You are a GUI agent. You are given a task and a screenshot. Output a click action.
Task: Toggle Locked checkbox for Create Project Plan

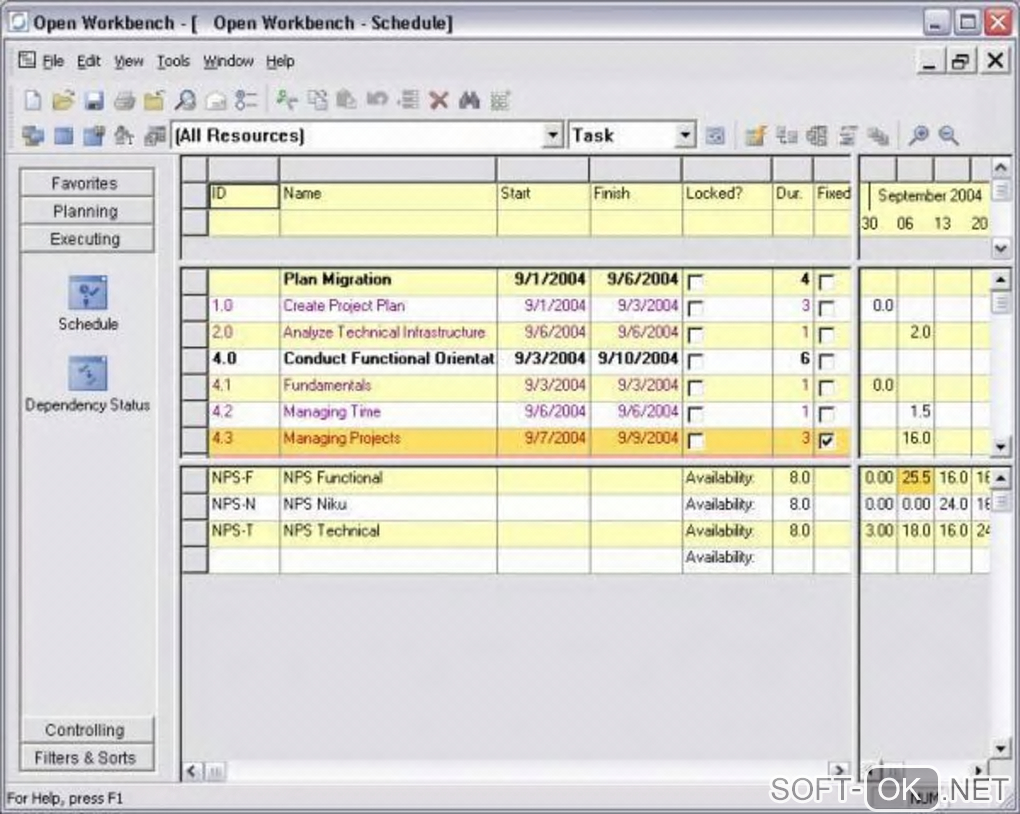pyautogui.click(x=695, y=308)
